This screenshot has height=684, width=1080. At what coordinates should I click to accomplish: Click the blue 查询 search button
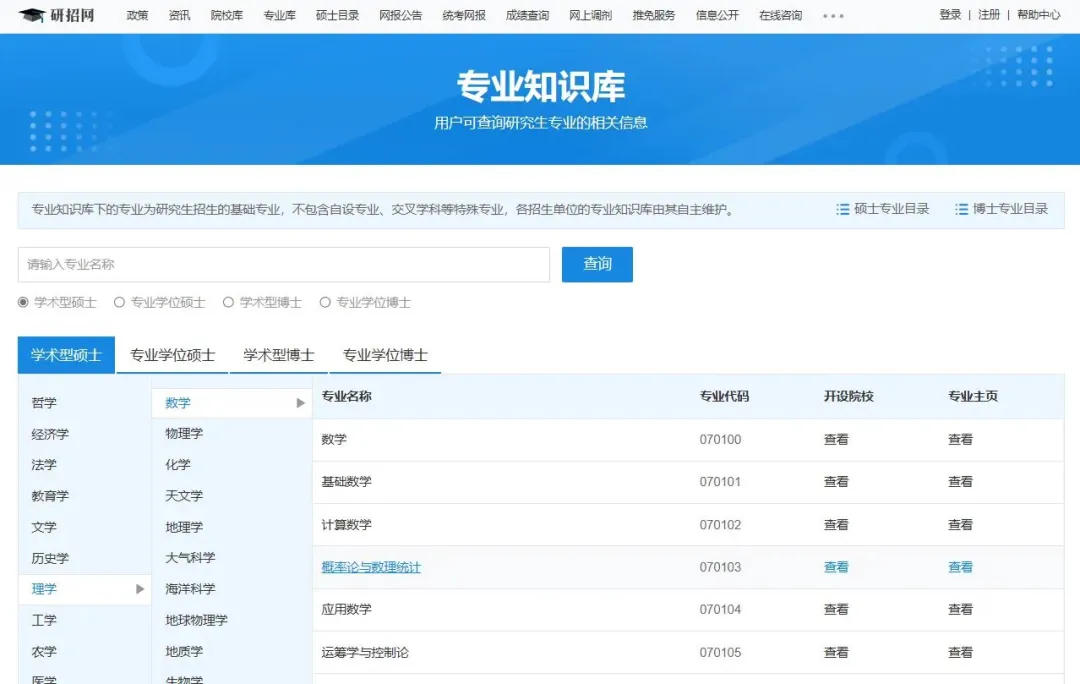click(x=597, y=265)
